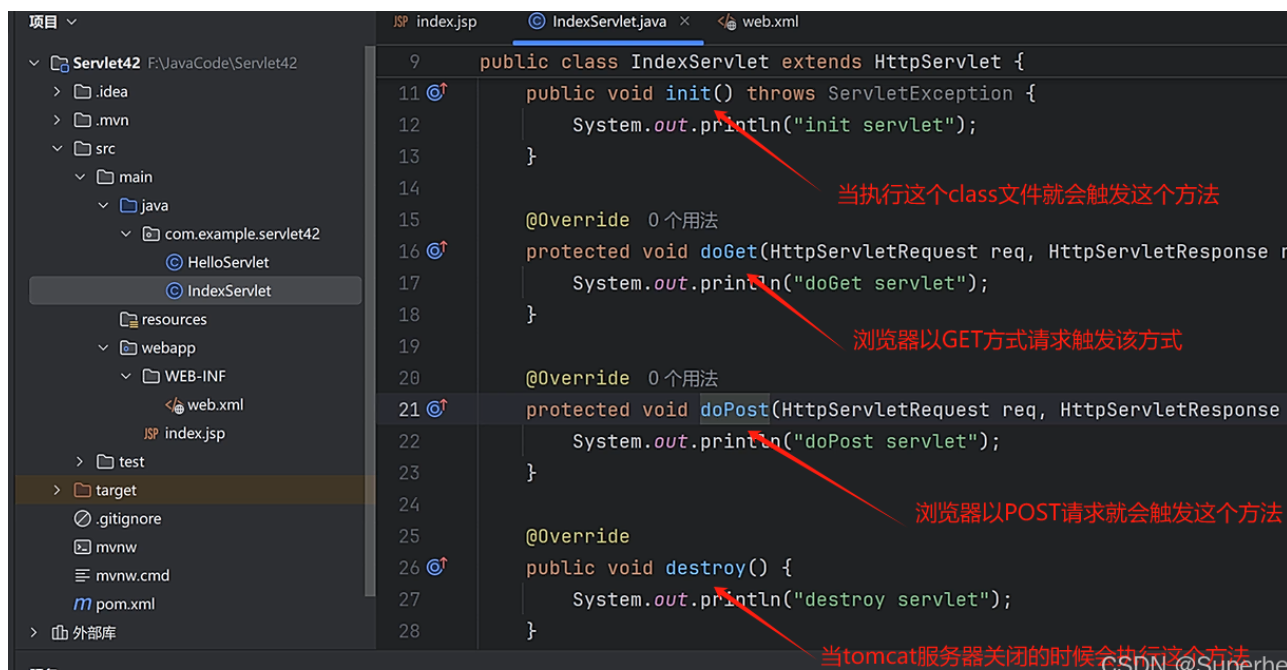Click override gutter icon on line 11

(437, 93)
